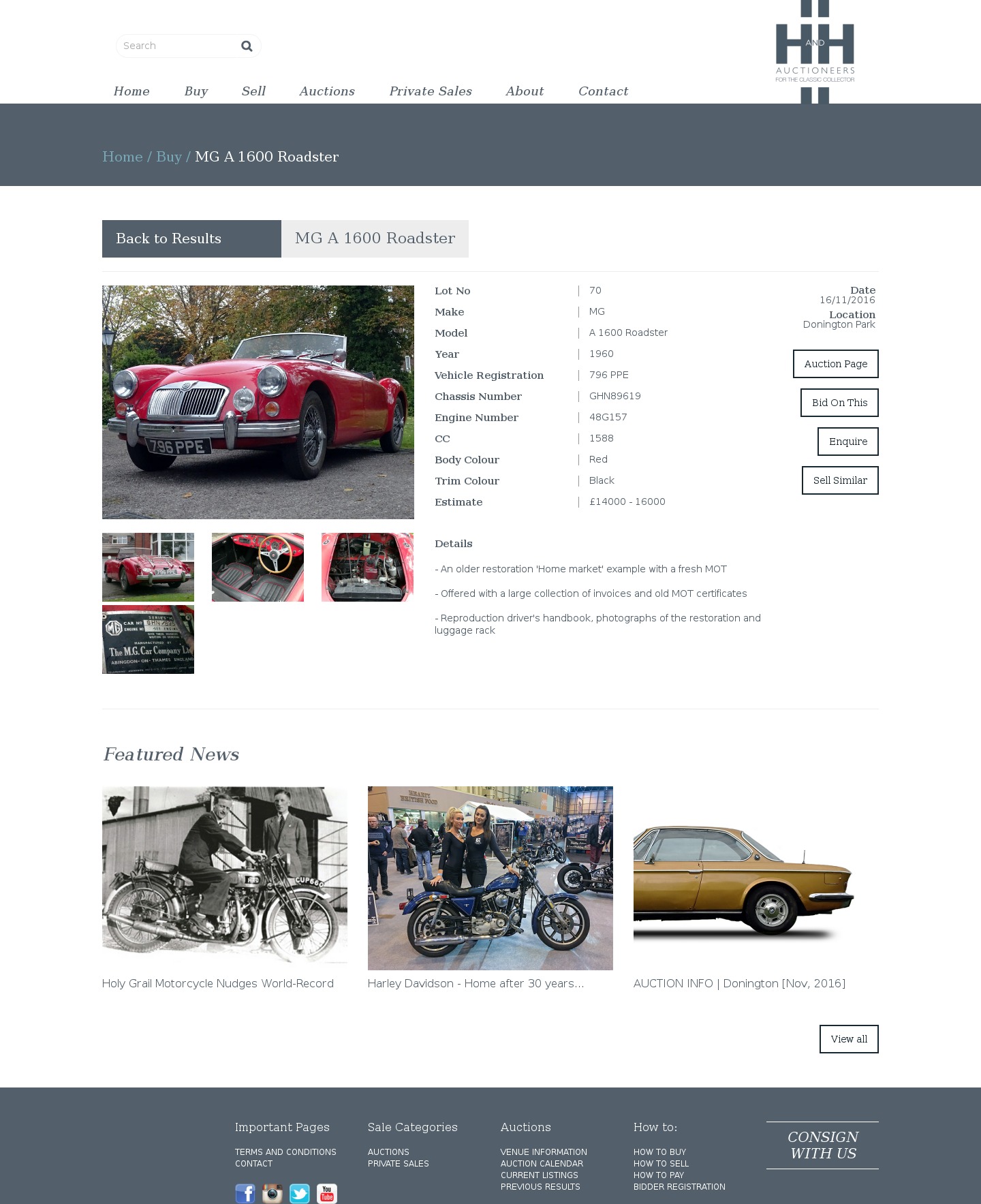Click Back to Results button
This screenshot has width=981, height=1204.
point(191,238)
